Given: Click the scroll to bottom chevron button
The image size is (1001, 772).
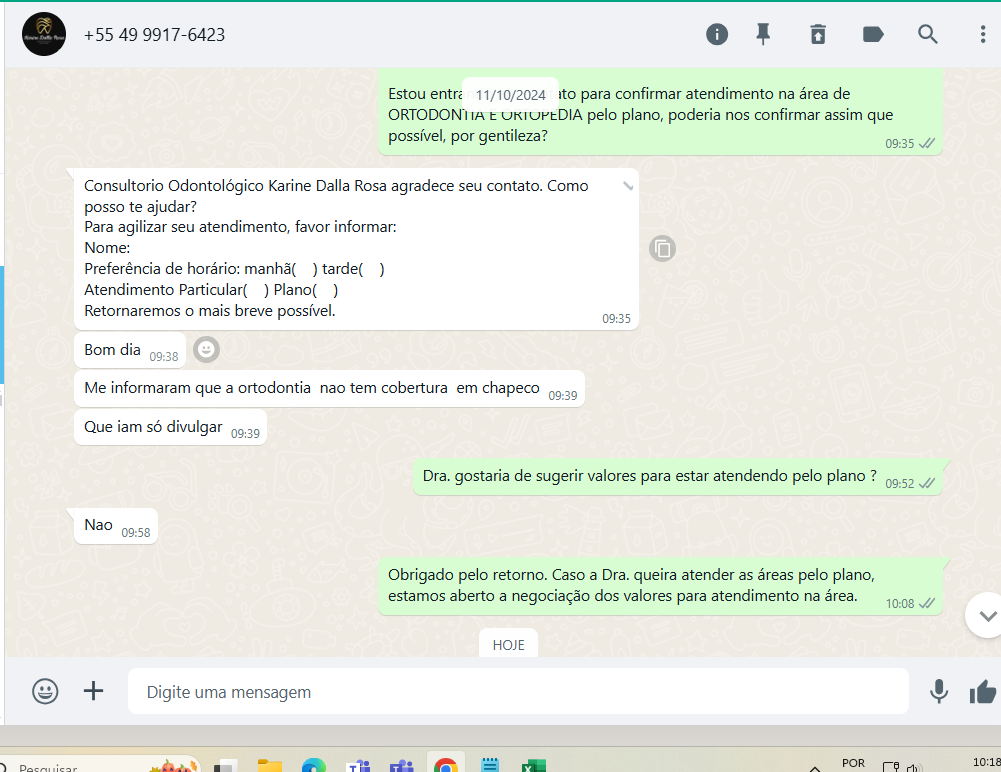Looking at the screenshot, I should click(x=986, y=615).
